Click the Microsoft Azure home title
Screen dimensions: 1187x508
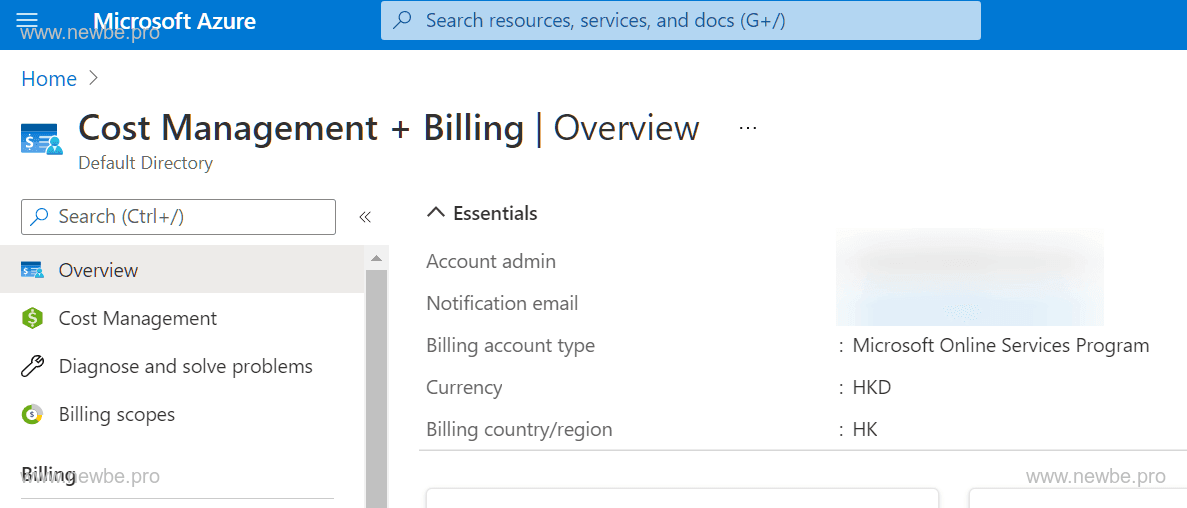(x=174, y=21)
